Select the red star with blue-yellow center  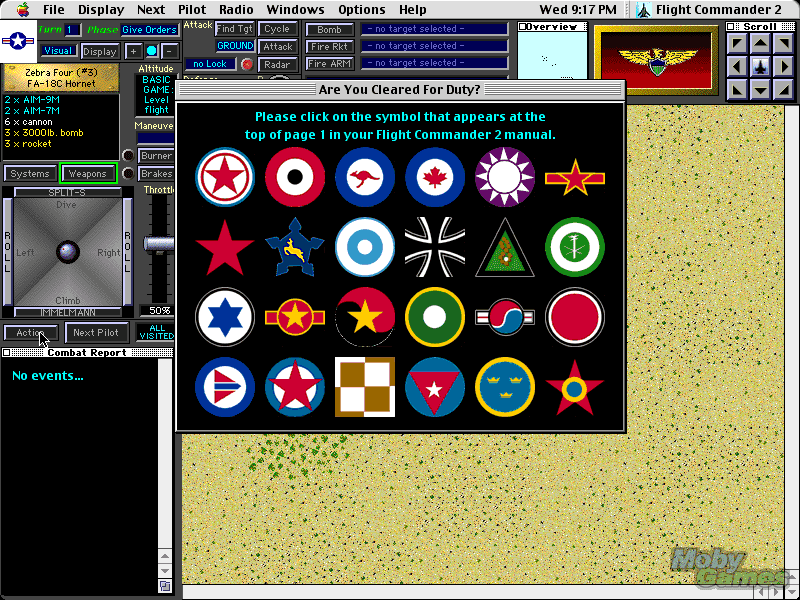point(575,388)
